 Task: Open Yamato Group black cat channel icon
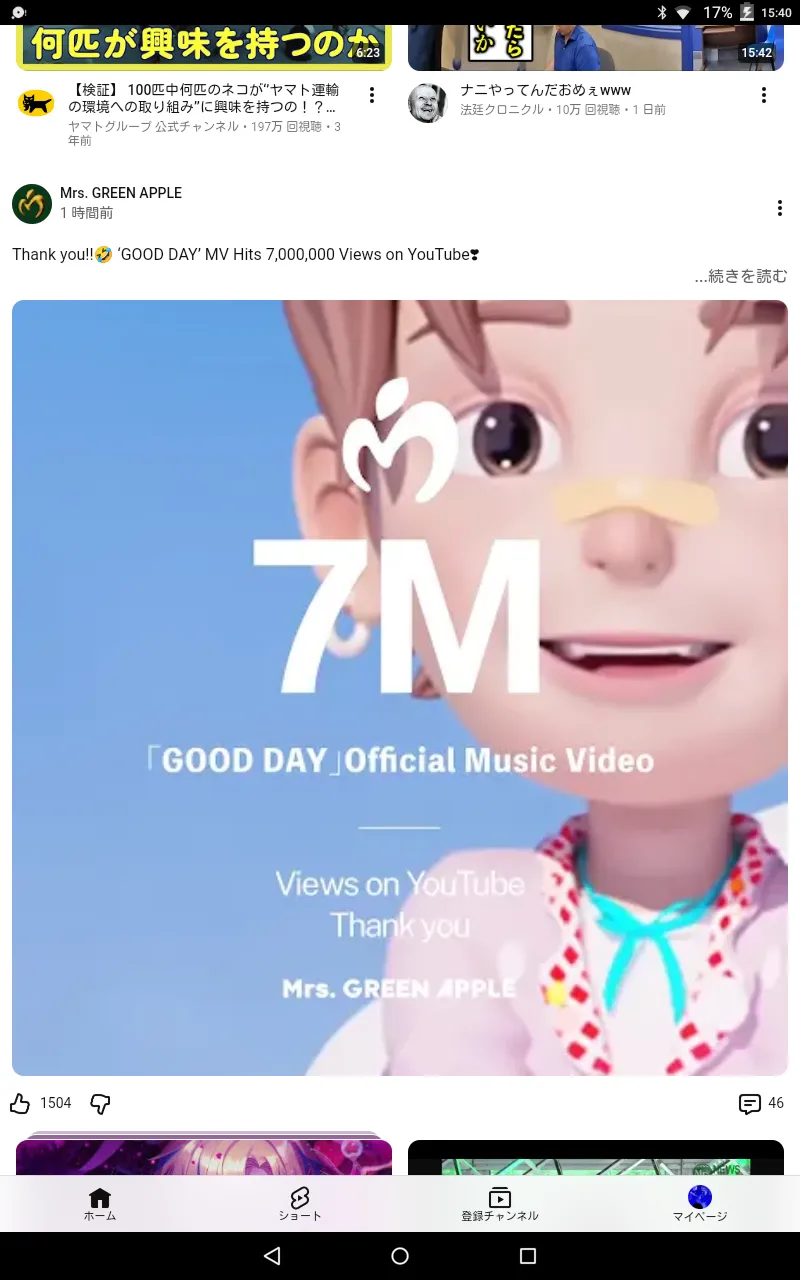click(x=36, y=102)
